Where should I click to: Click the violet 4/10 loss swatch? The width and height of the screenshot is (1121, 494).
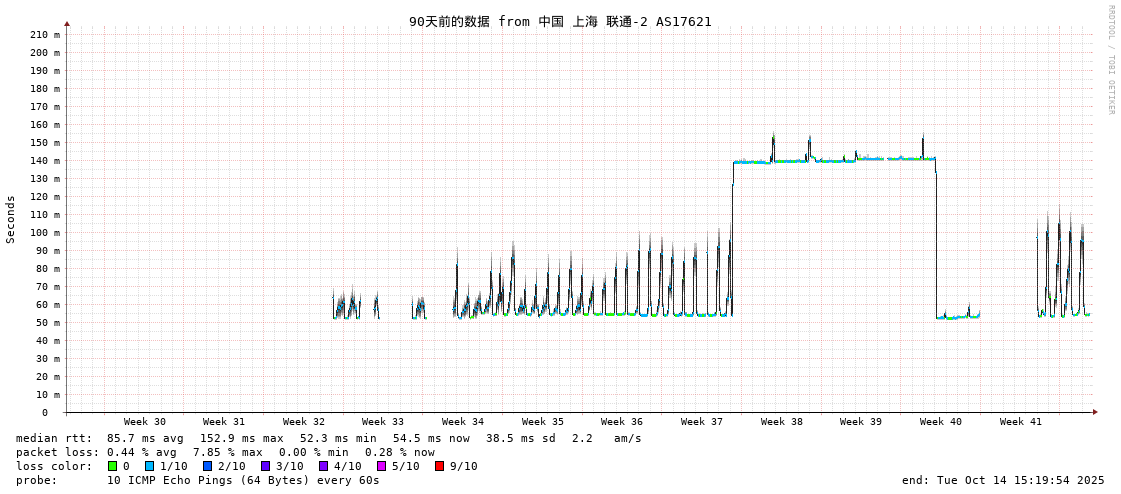pyautogui.click(x=323, y=466)
